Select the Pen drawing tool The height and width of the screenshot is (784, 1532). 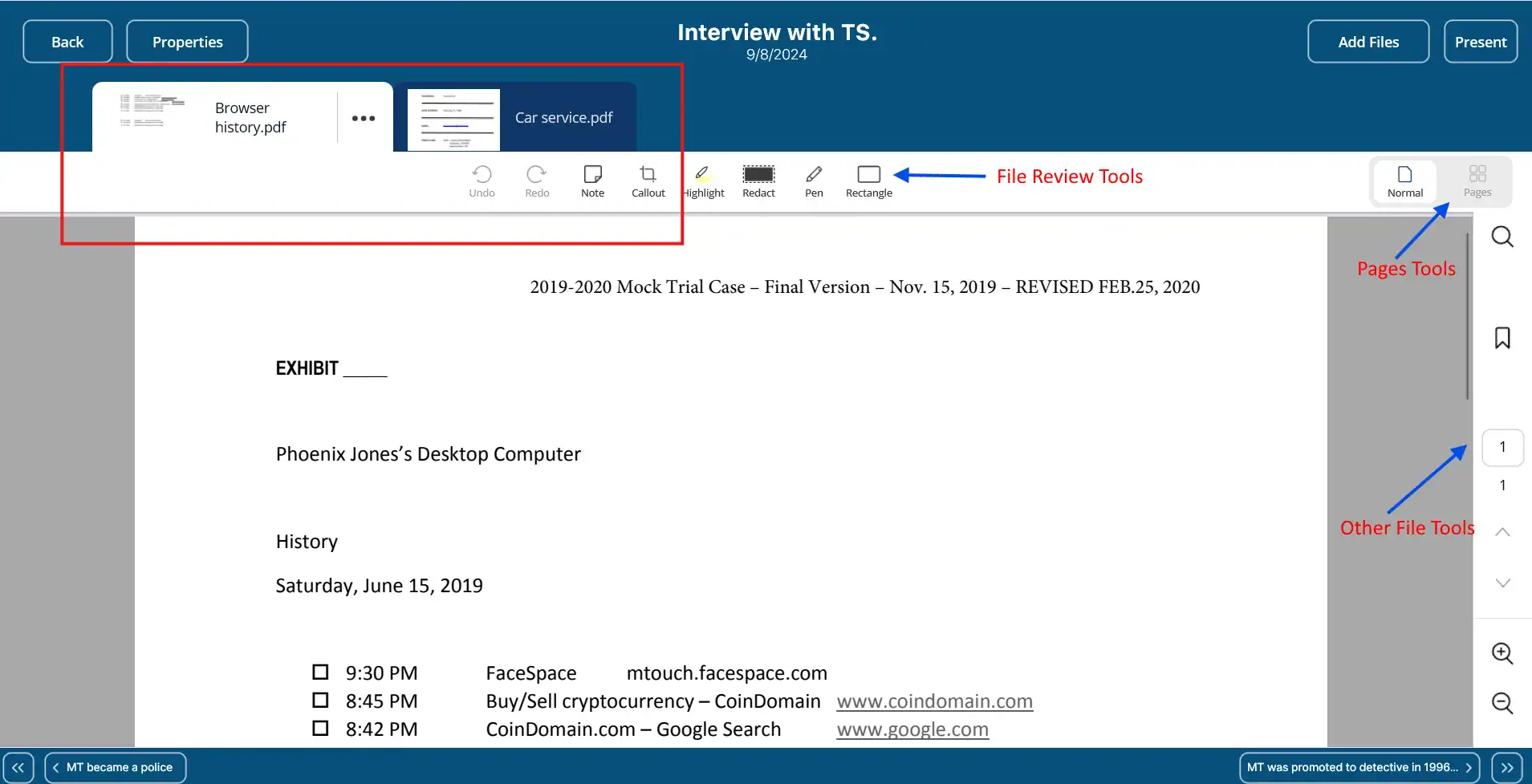pos(814,181)
